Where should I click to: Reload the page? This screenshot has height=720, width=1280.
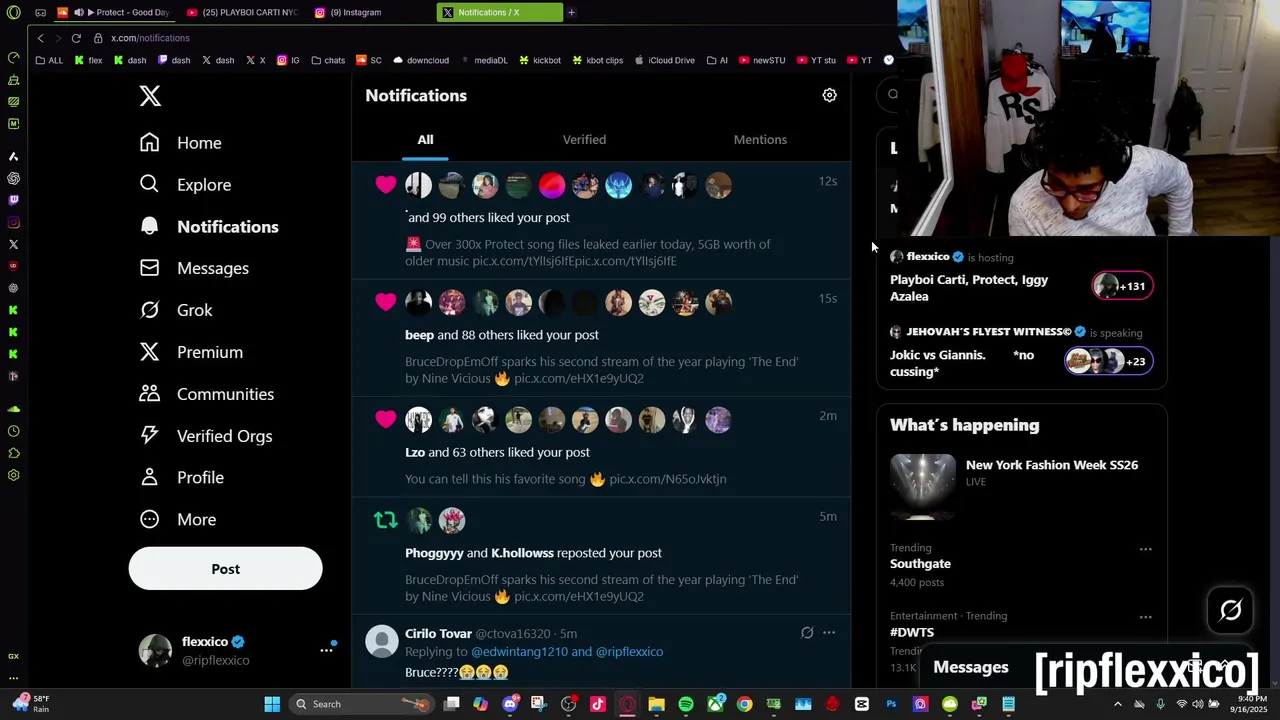(x=76, y=38)
